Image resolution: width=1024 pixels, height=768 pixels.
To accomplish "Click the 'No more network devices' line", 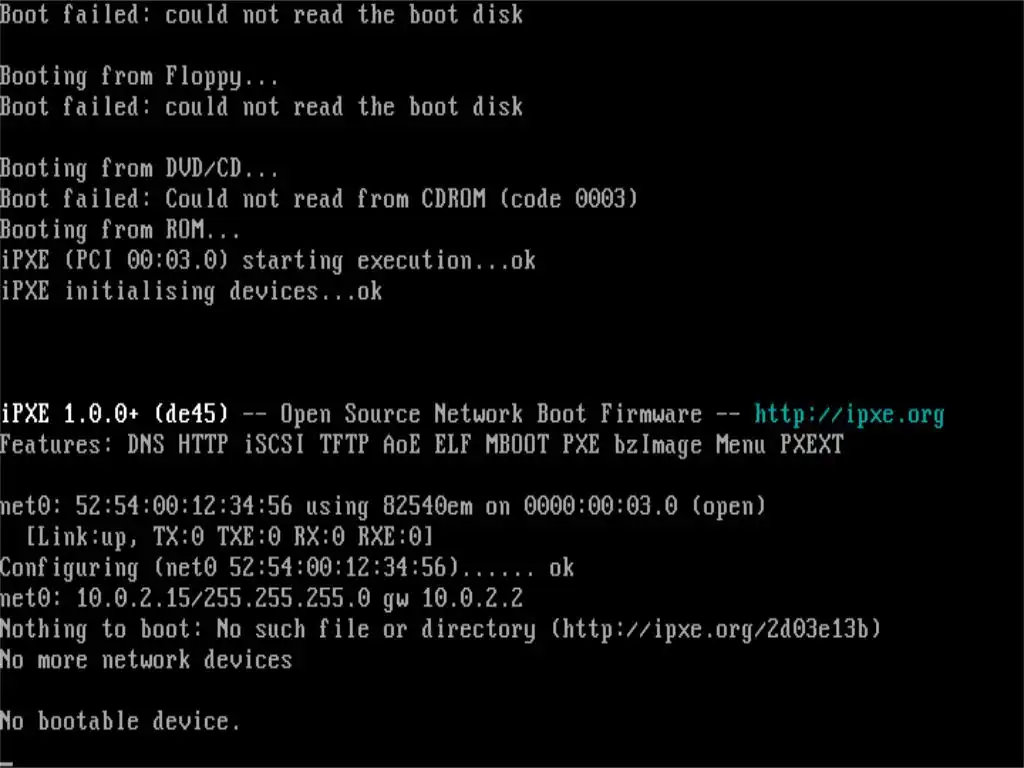I will 146,660.
